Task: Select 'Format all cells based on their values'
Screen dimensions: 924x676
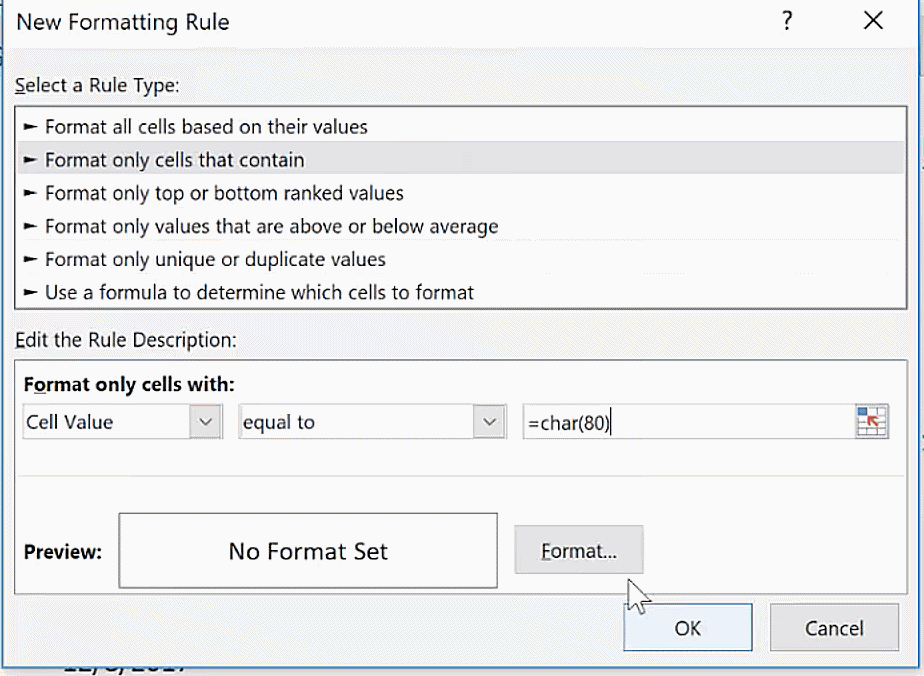Action: [x=206, y=127]
